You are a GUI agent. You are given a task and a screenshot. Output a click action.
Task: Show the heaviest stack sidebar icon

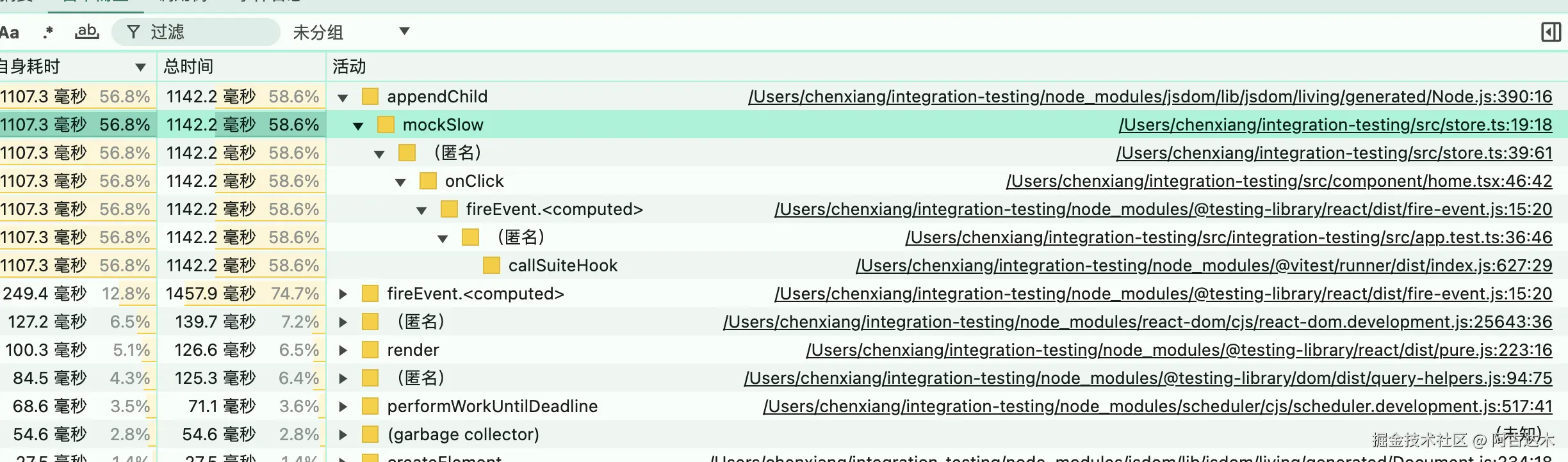point(1551,32)
